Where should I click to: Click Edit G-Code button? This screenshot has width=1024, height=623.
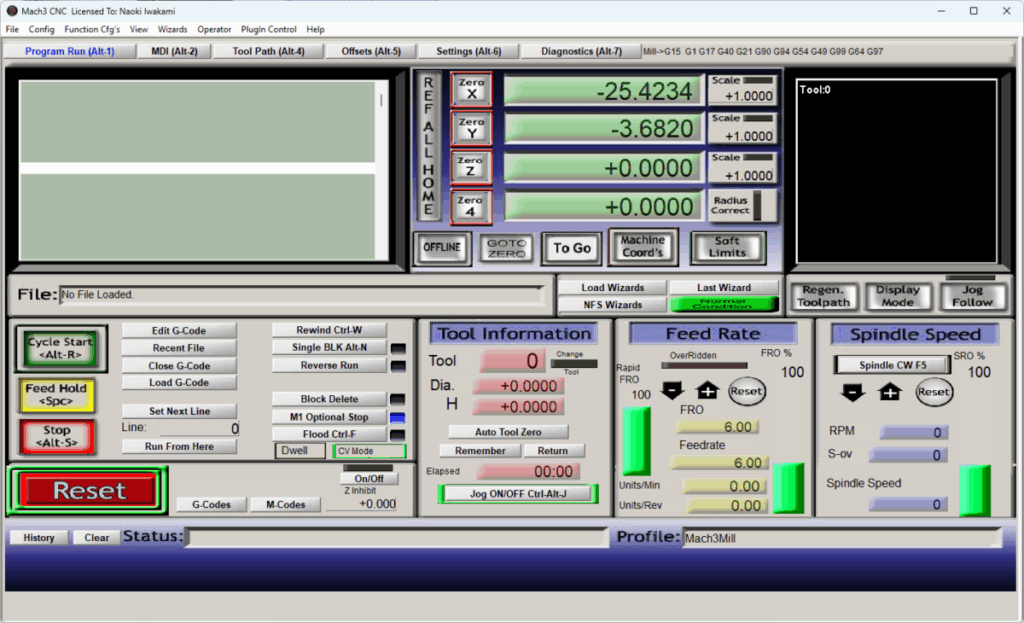pyautogui.click(x=179, y=330)
